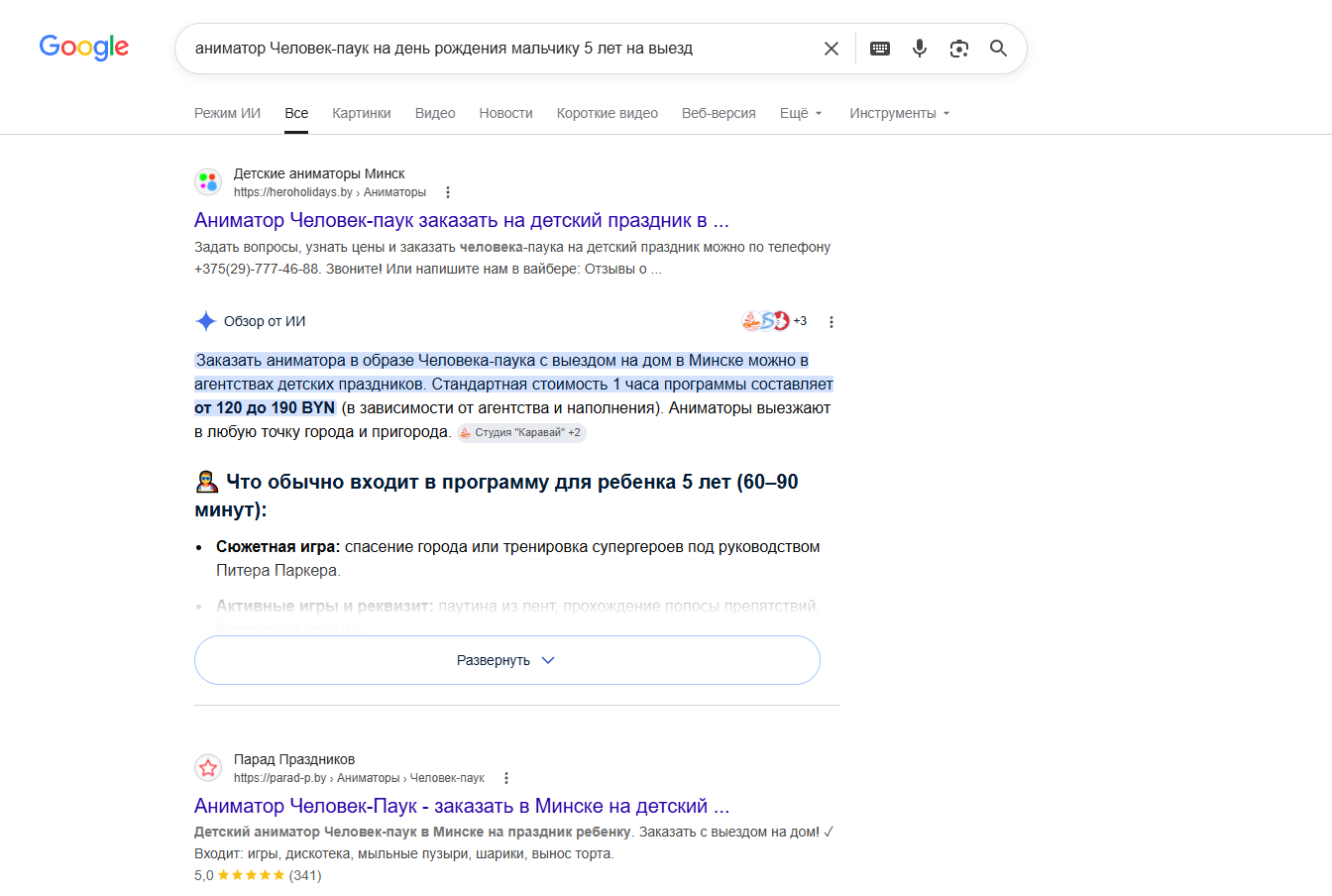Open the Ещё dropdown
Viewport: 1332px width, 896px height.
click(x=801, y=113)
